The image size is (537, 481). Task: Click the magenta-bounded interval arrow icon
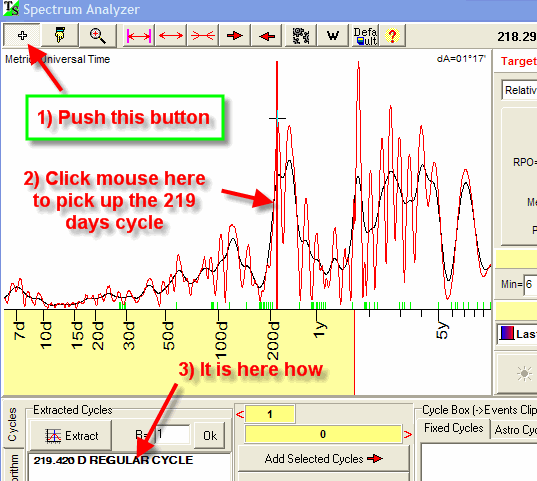coord(139,35)
